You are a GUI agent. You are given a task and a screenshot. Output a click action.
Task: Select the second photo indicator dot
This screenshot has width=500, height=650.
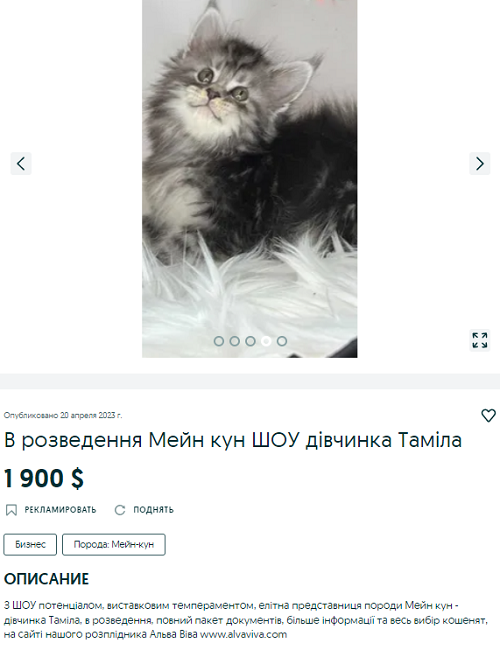point(234,341)
